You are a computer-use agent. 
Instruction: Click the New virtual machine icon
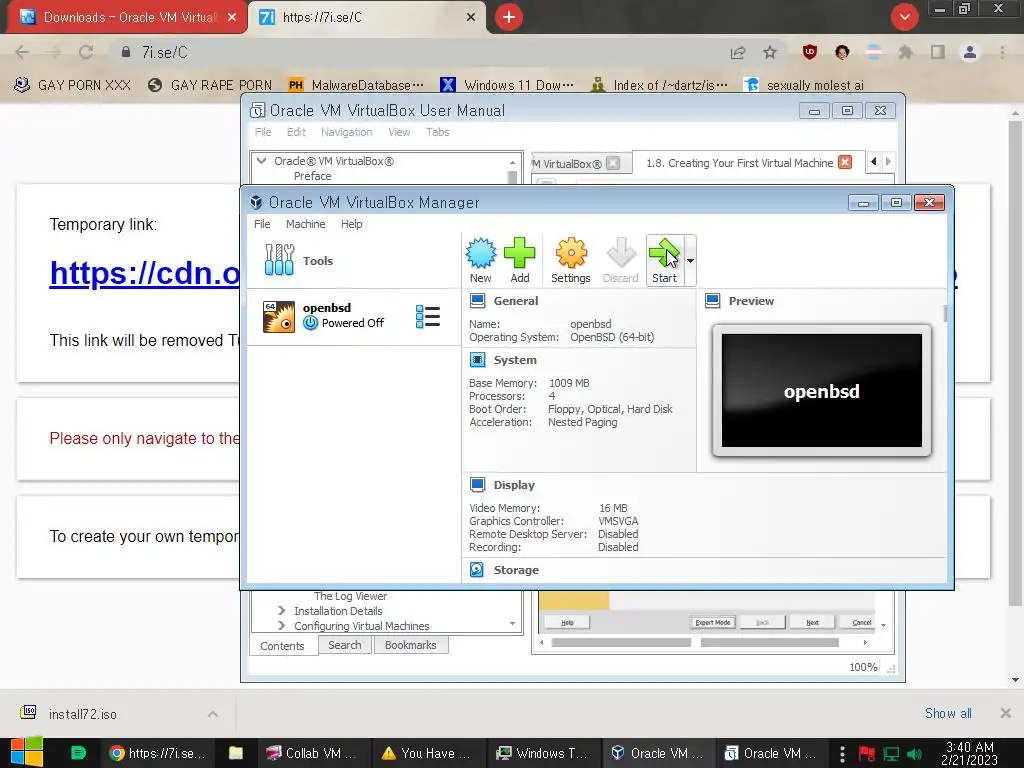481,260
